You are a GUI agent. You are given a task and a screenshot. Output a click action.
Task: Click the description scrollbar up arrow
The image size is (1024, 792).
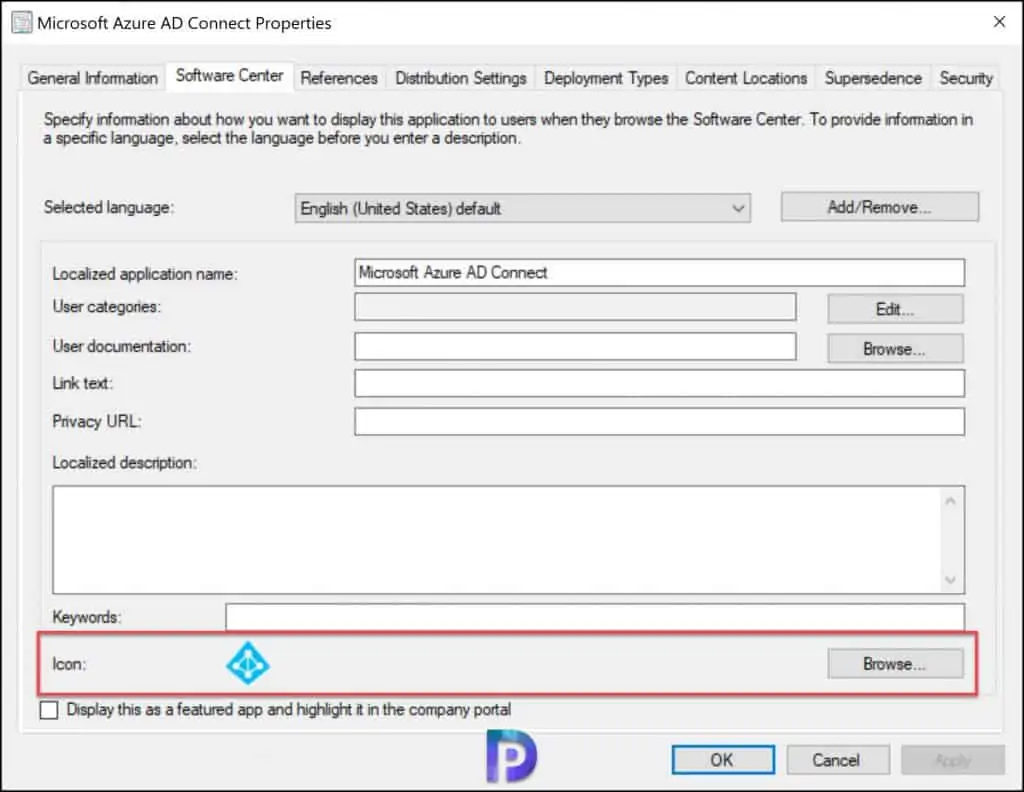click(951, 501)
